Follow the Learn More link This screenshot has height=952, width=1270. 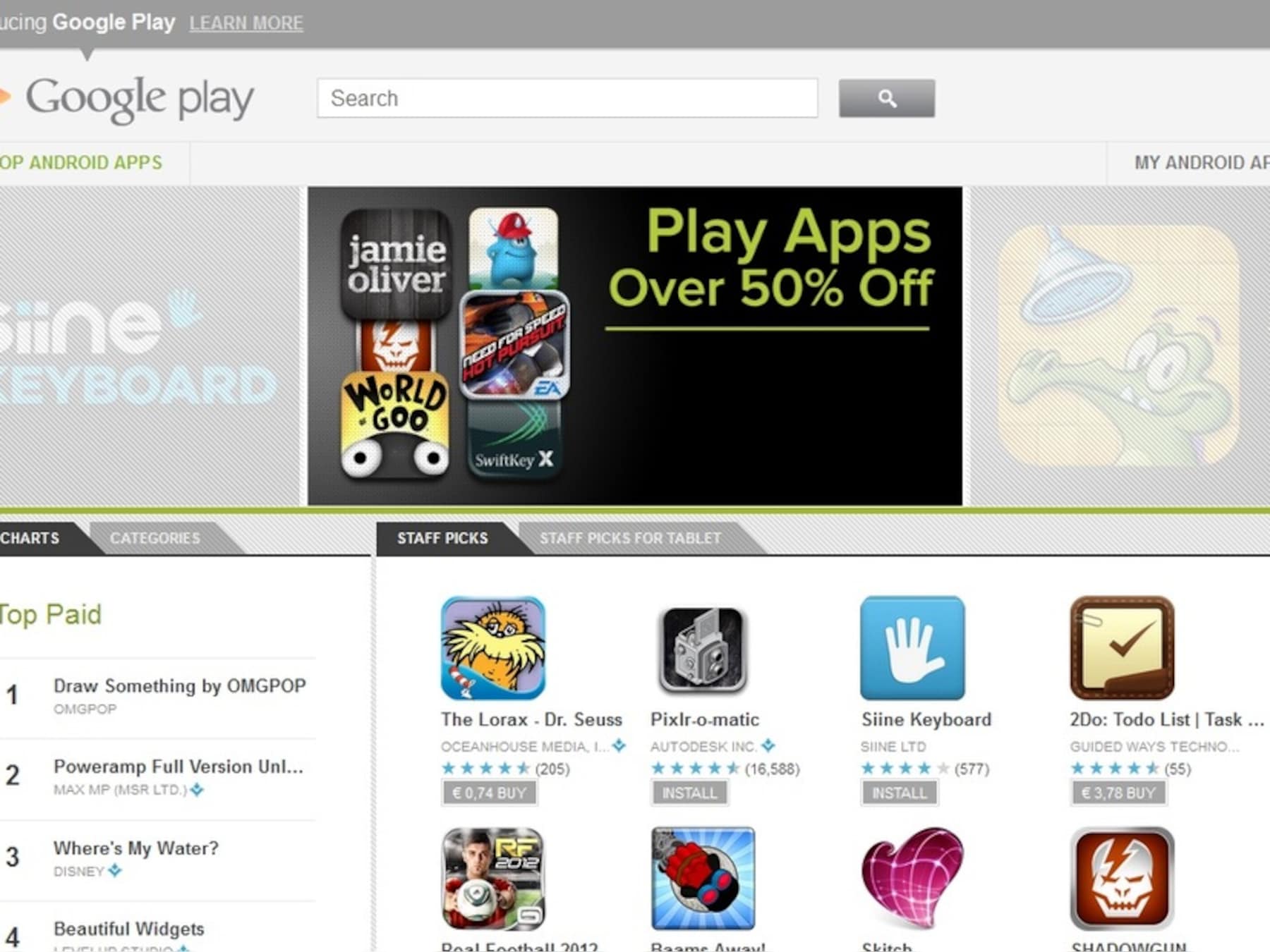tap(246, 23)
